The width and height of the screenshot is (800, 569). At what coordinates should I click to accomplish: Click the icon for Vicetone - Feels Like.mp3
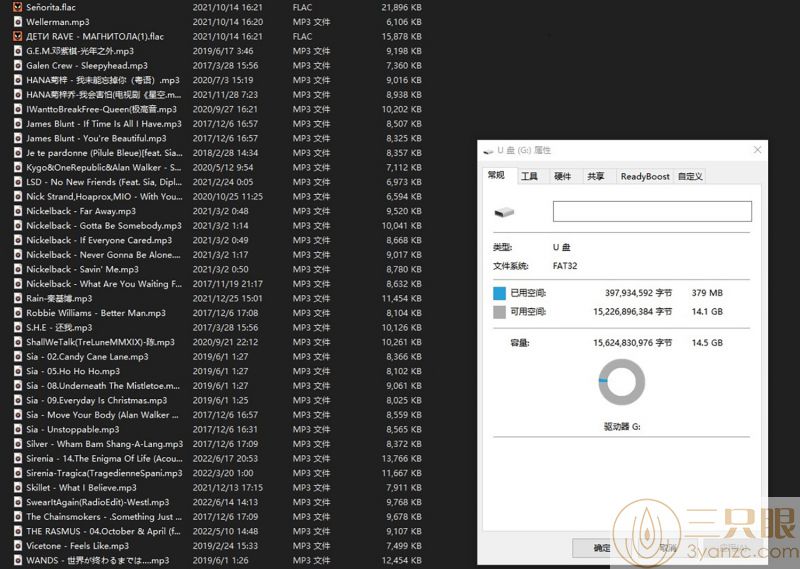coord(18,546)
